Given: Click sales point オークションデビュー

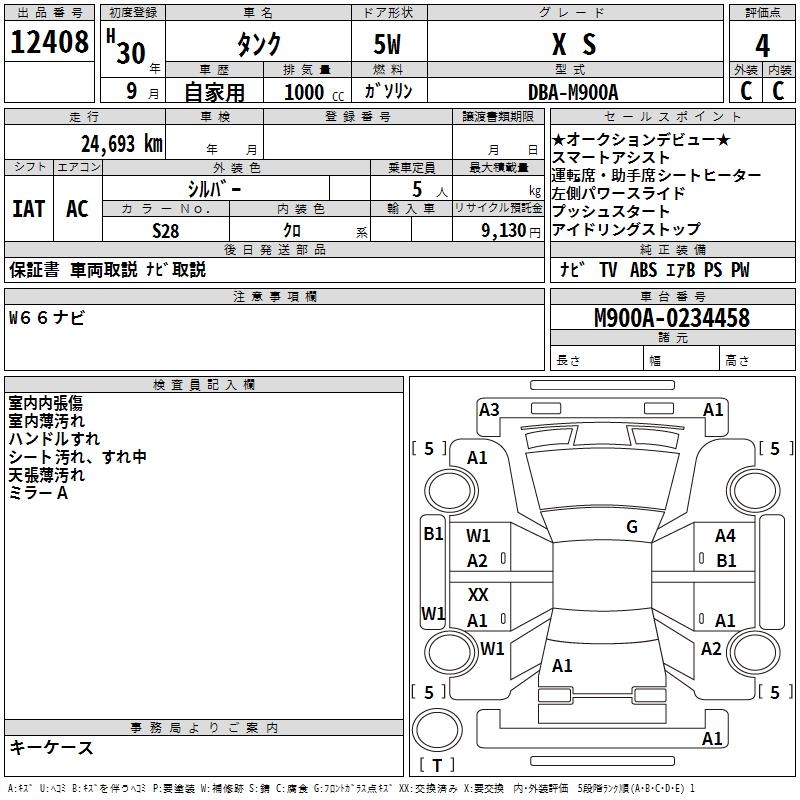Looking at the screenshot, I should (641, 139).
